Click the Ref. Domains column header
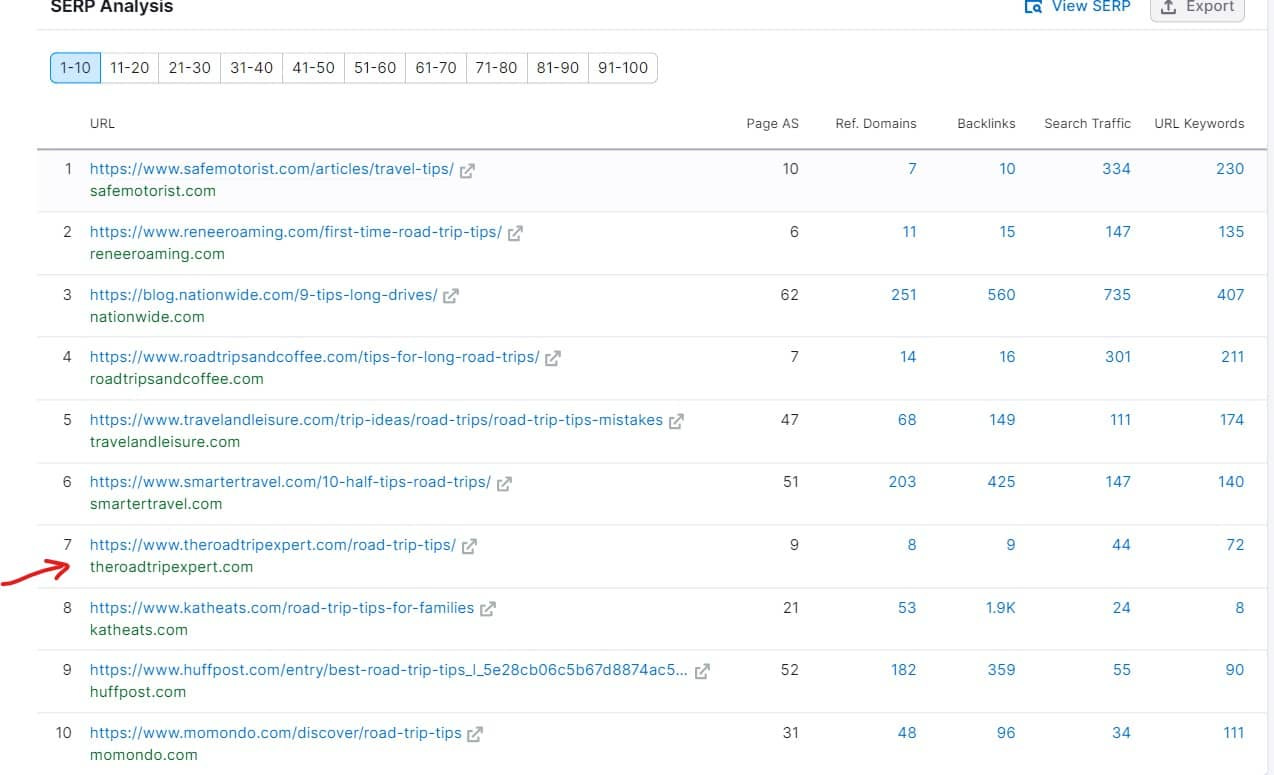Screen dimensions: 1274x775 click(x=876, y=124)
